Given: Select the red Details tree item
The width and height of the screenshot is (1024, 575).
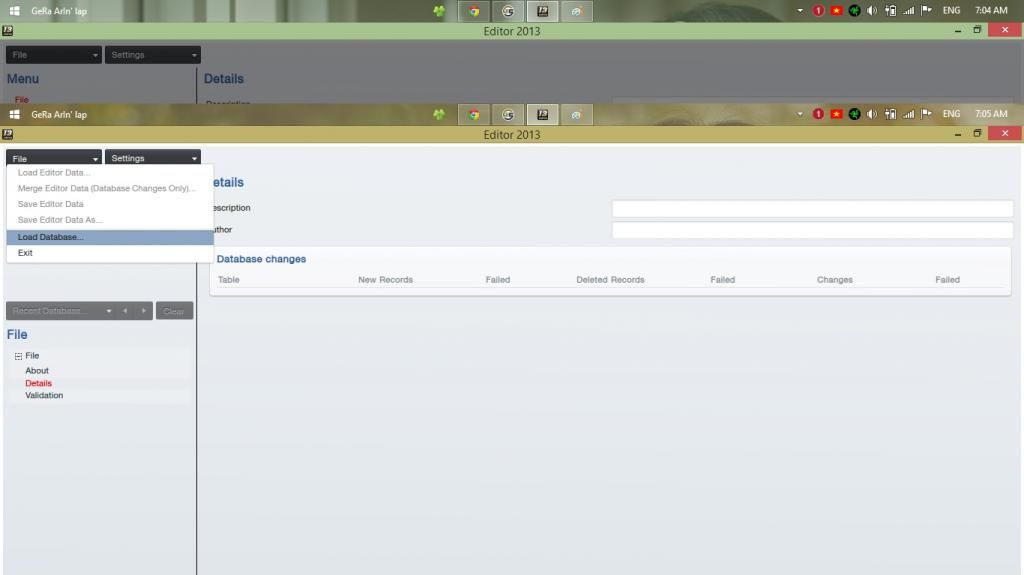Looking at the screenshot, I should click(38, 383).
